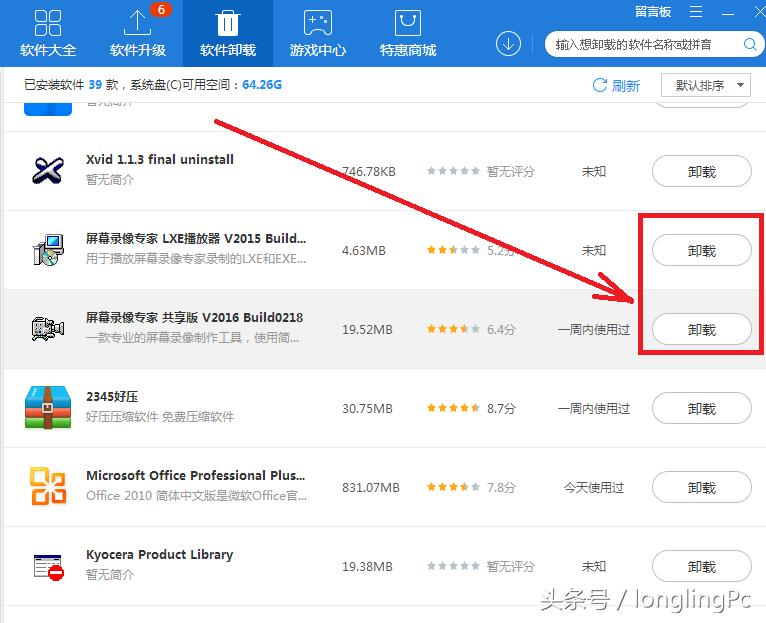This screenshot has height=623, width=766.
Task: Select the 2345好压 software name
Action: tap(112, 397)
